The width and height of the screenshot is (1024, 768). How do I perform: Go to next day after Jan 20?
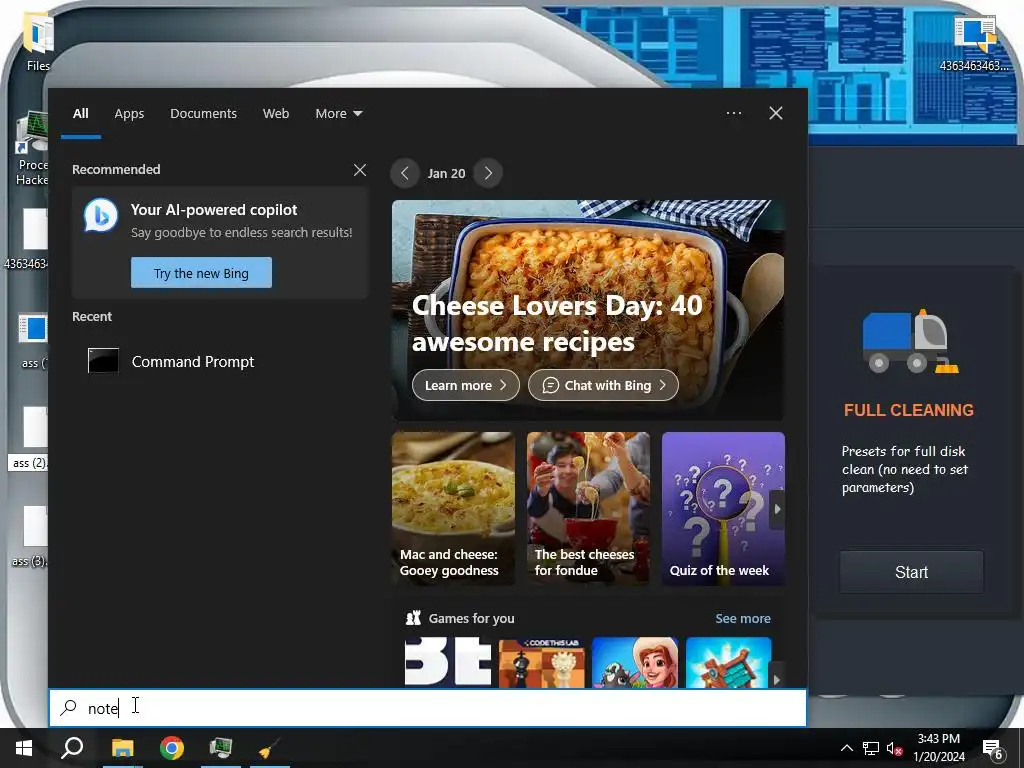pos(488,173)
